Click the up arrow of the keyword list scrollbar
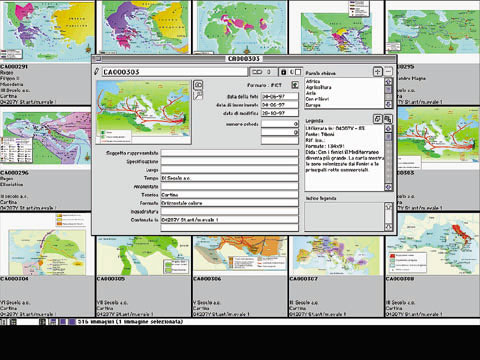This screenshot has width=480, height=360. pos(388,81)
